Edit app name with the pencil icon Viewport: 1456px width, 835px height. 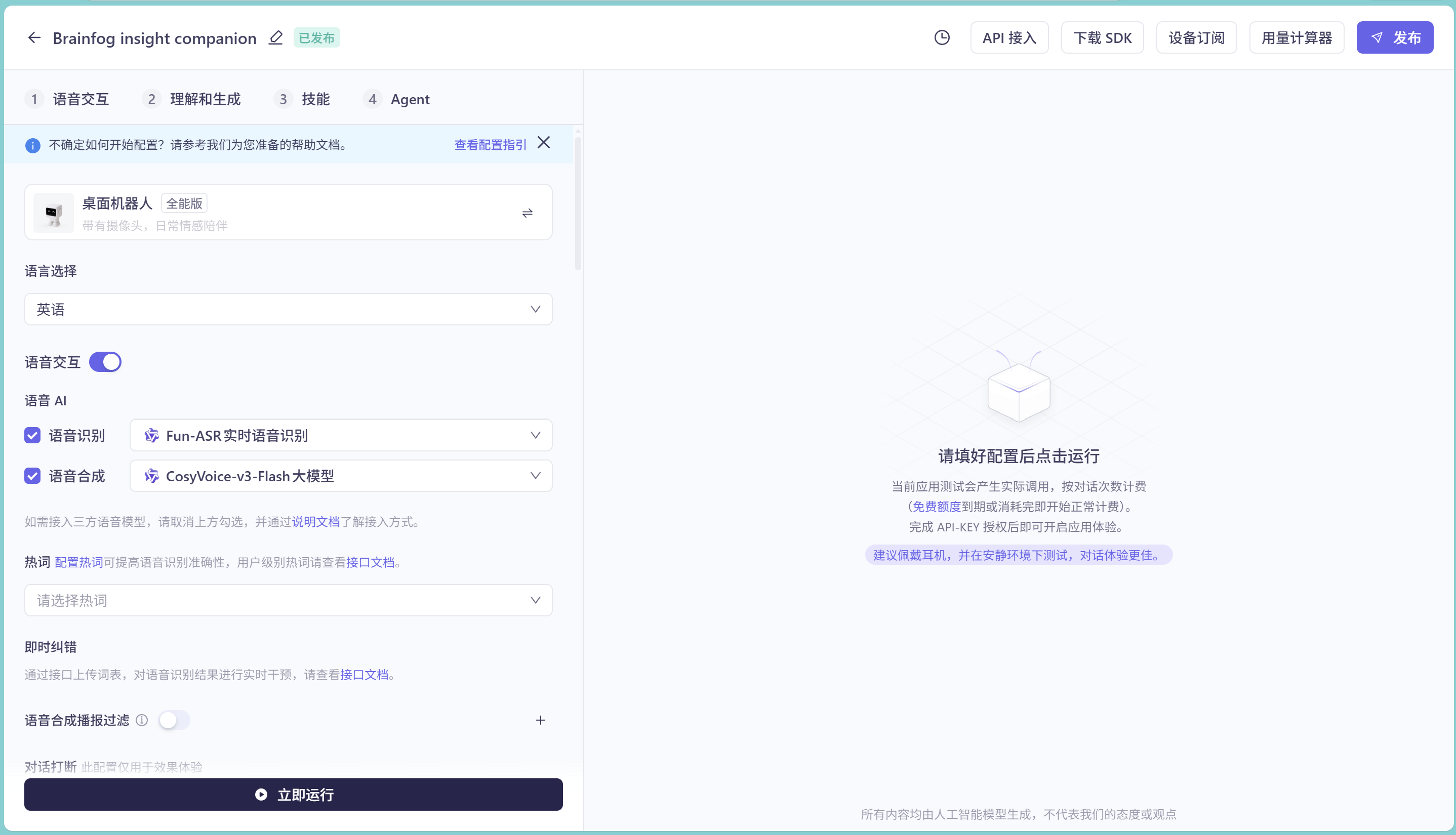276,38
